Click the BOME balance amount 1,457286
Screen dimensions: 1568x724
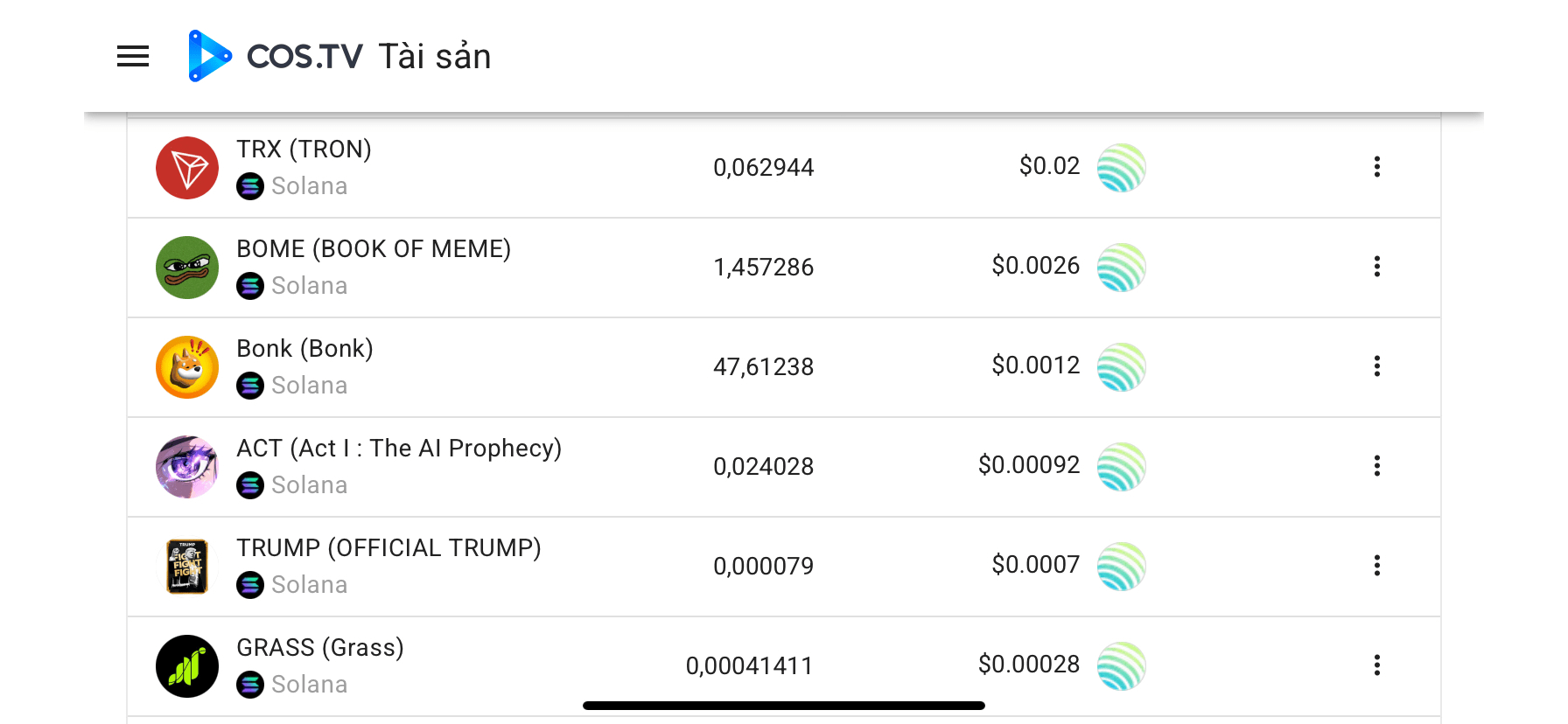763,268
